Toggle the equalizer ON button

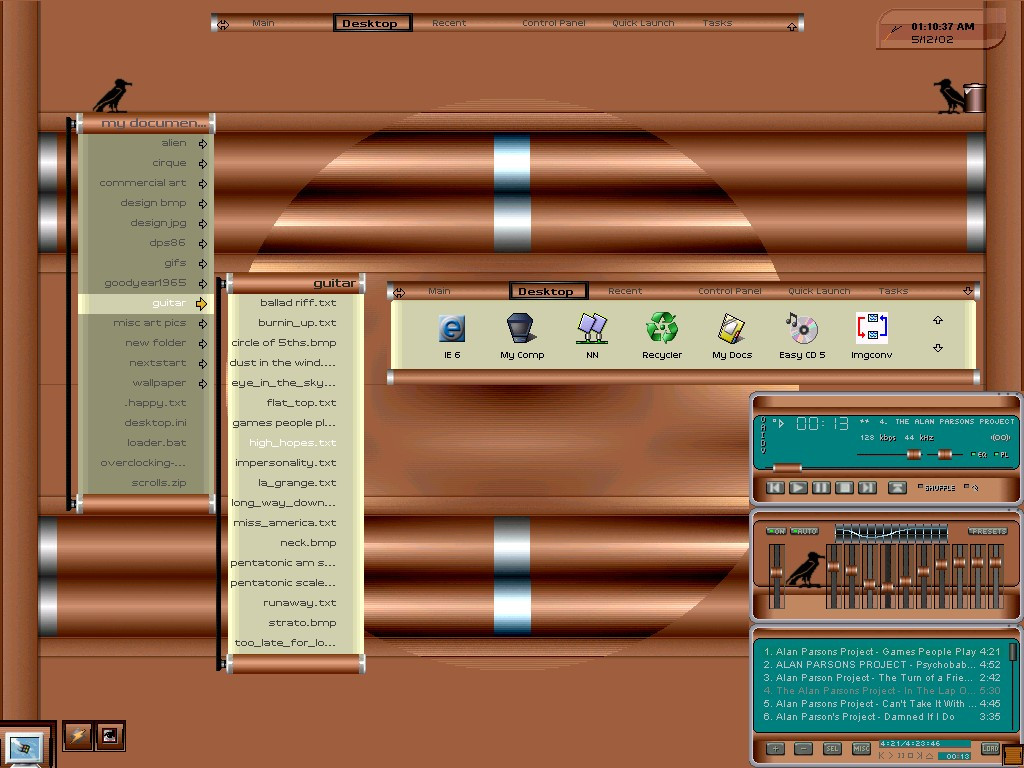(777, 531)
